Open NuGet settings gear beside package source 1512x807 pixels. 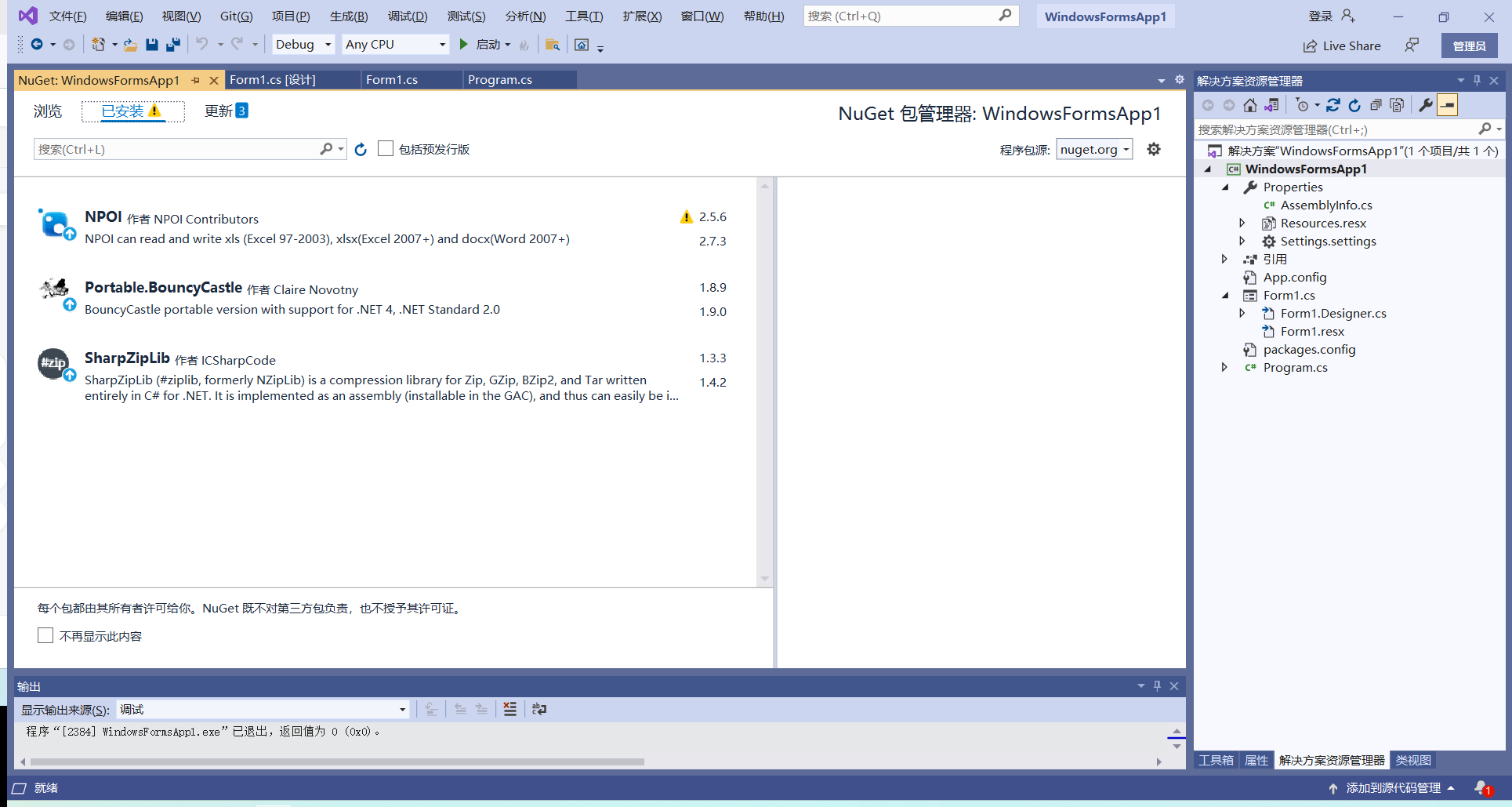tap(1154, 149)
